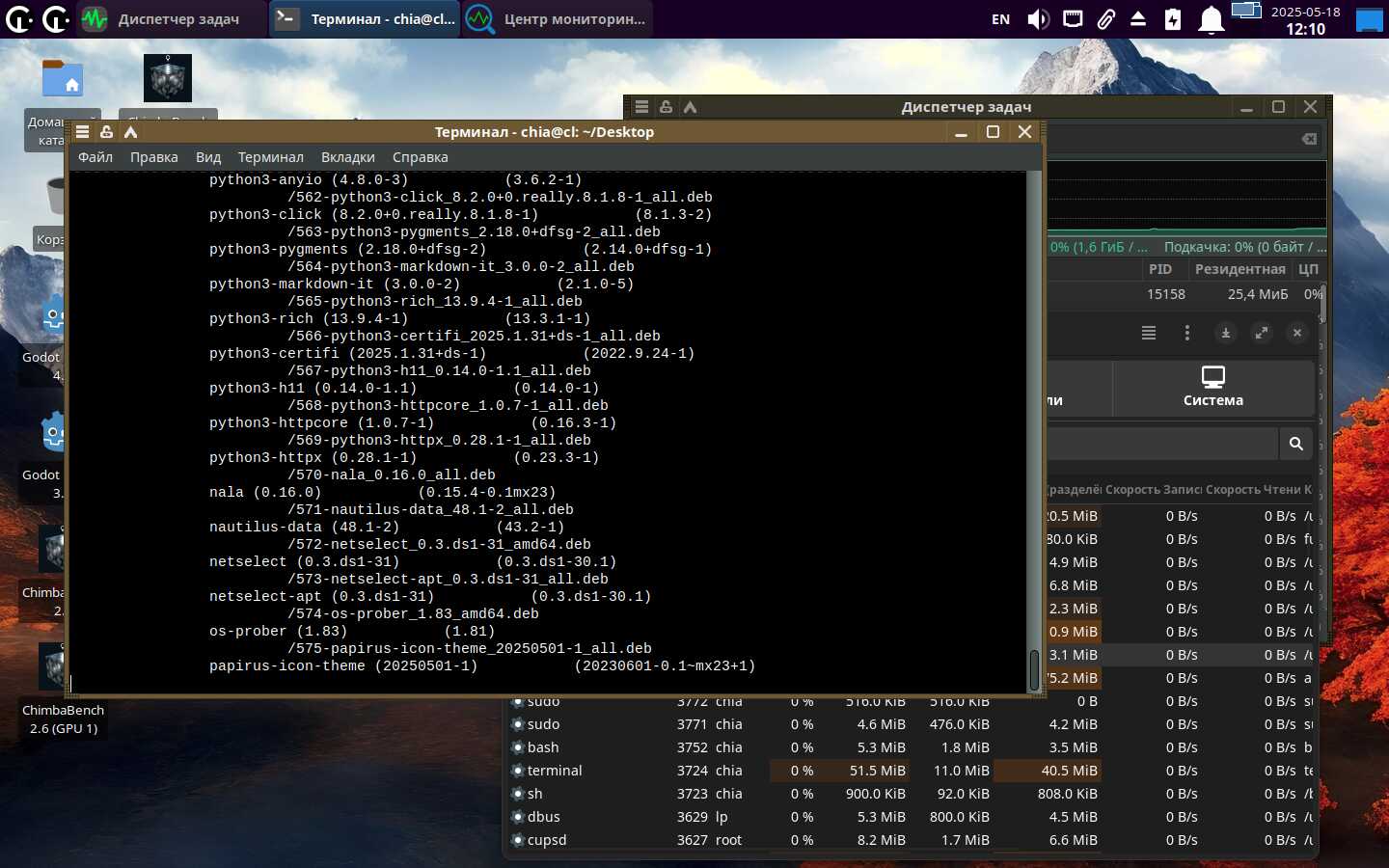Sort by Скорость Записи column header

click(1153, 490)
